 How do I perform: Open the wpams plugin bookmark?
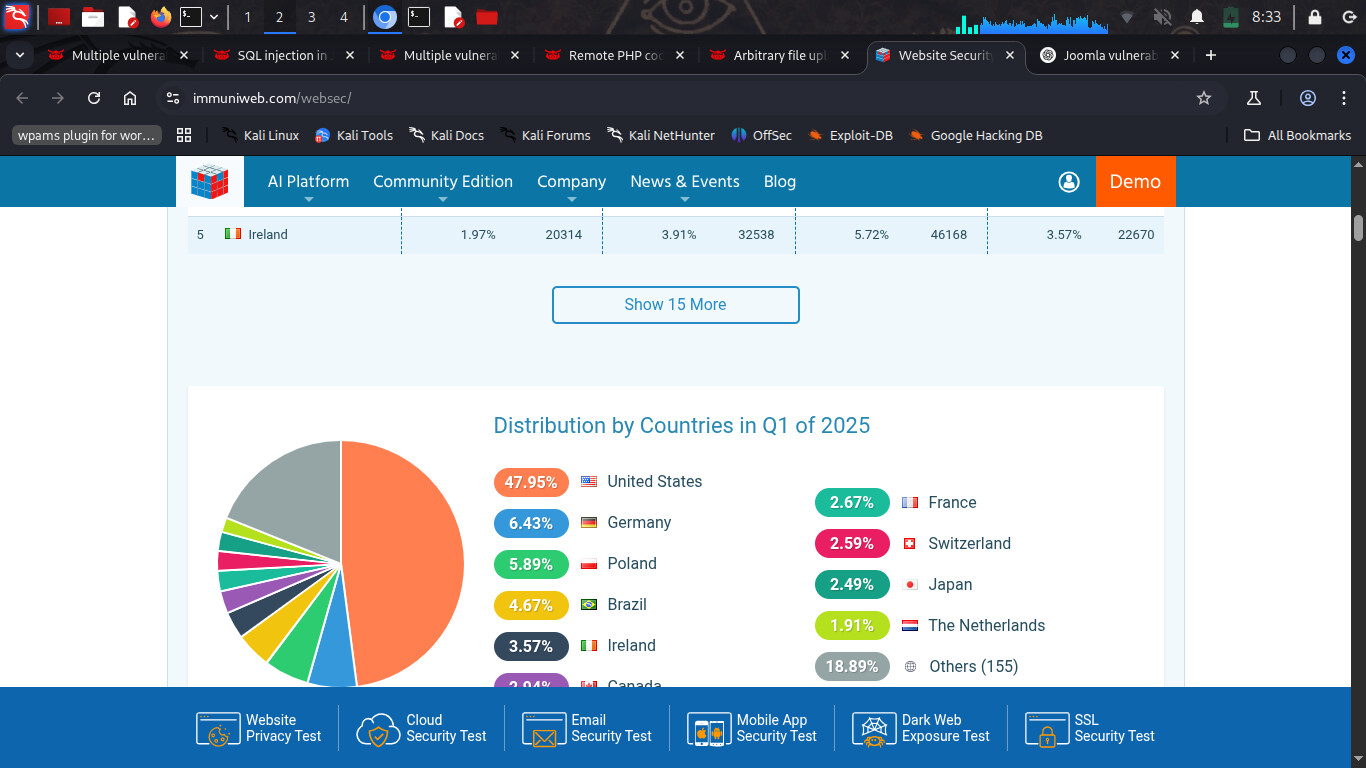(x=87, y=135)
